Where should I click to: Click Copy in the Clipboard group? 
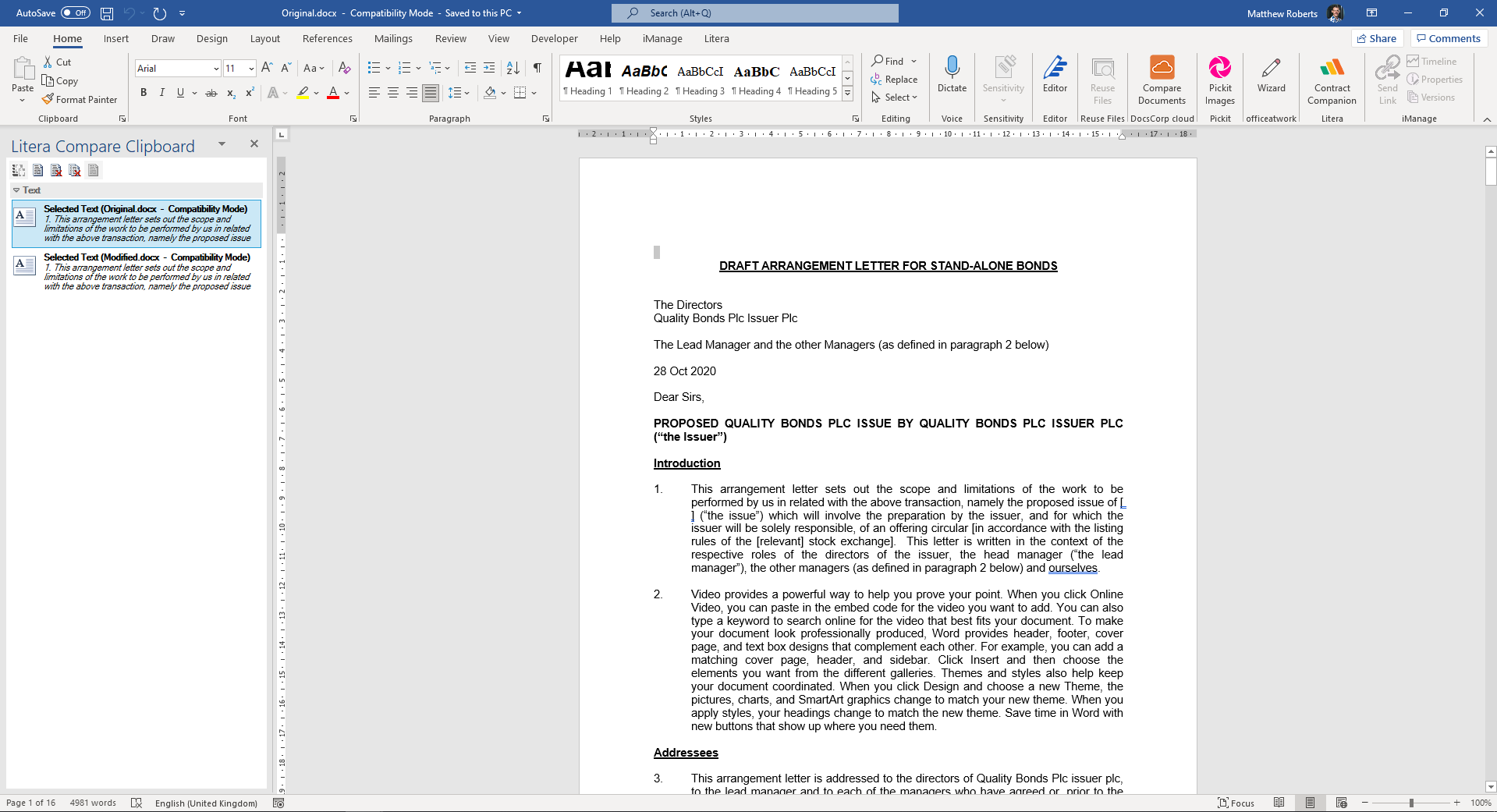(x=61, y=81)
